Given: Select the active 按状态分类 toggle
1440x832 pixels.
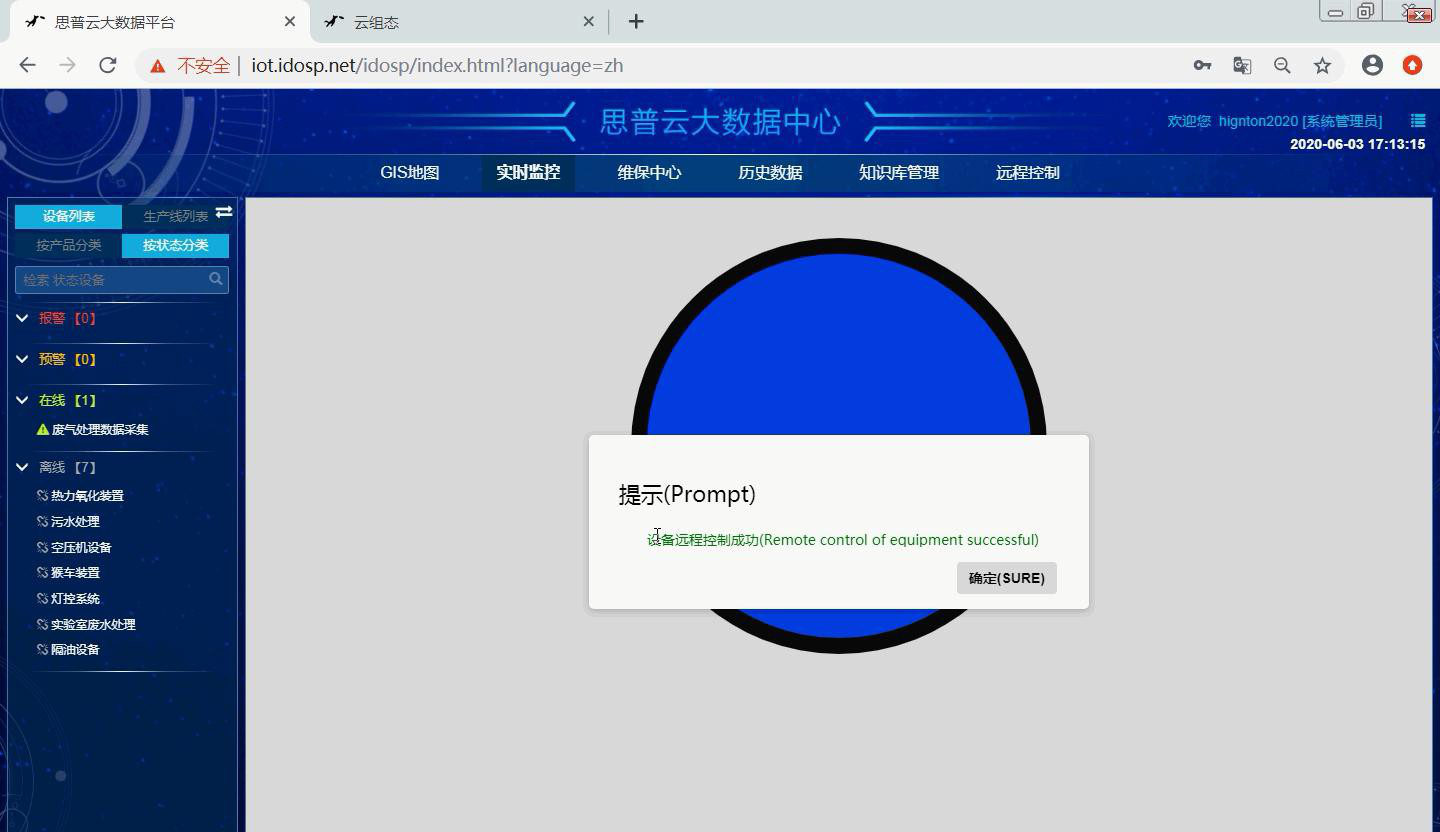Looking at the screenshot, I should [174, 244].
